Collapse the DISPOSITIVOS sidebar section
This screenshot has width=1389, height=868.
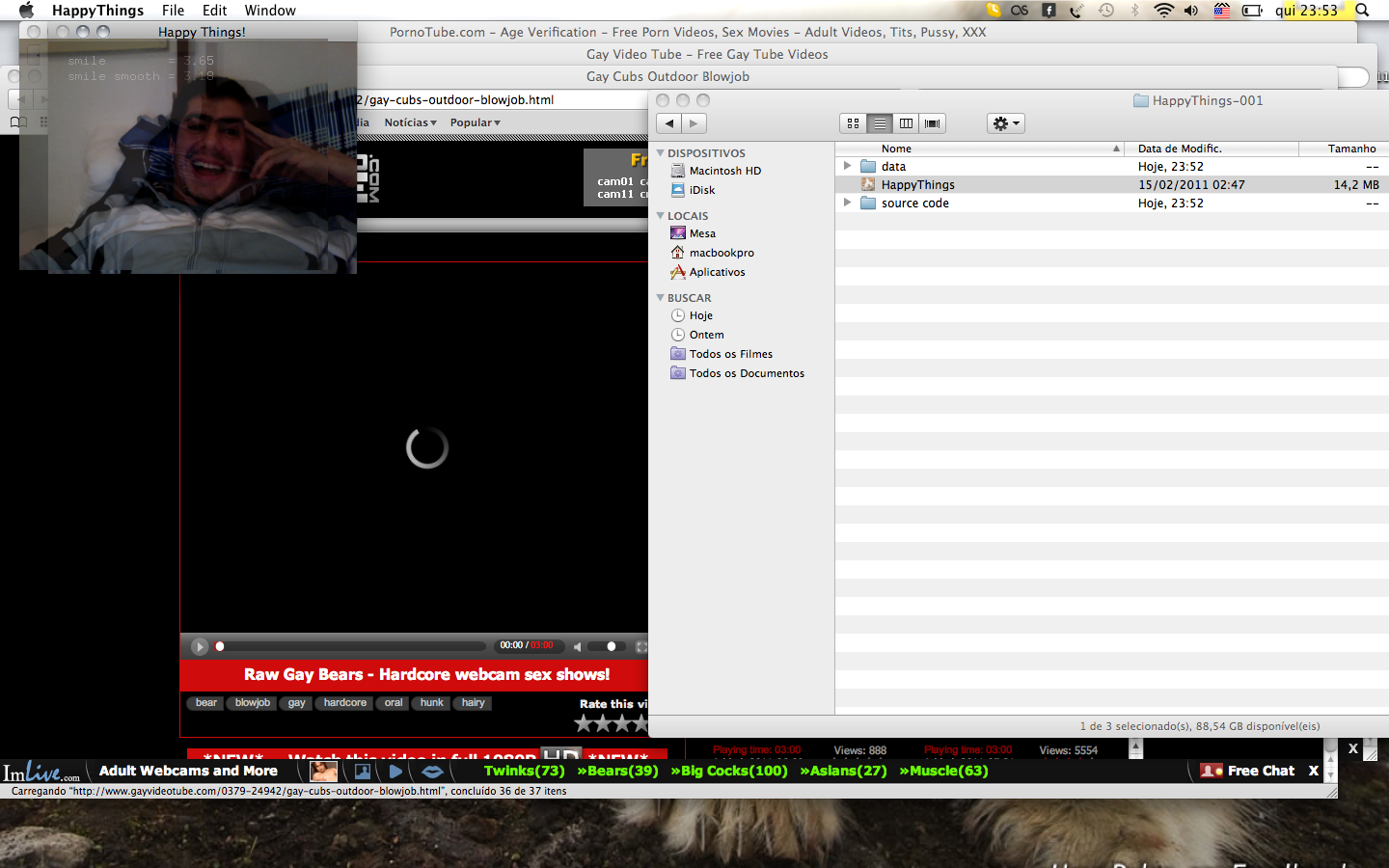pyautogui.click(x=661, y=152)
